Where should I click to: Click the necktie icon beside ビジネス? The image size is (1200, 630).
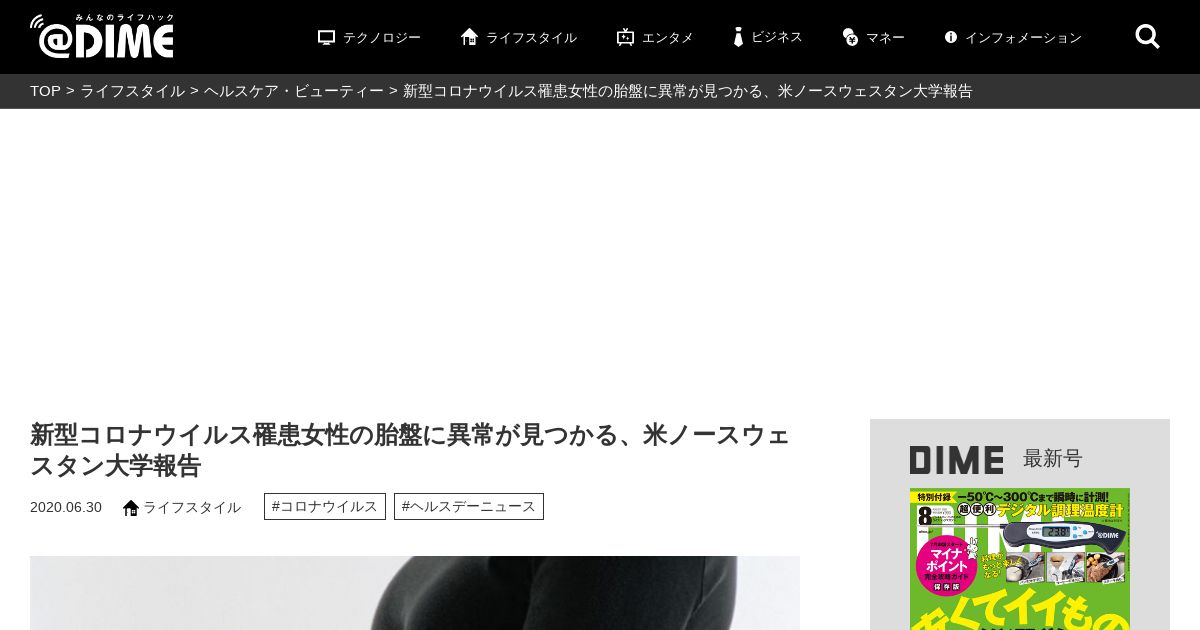[x=738, y=37]
